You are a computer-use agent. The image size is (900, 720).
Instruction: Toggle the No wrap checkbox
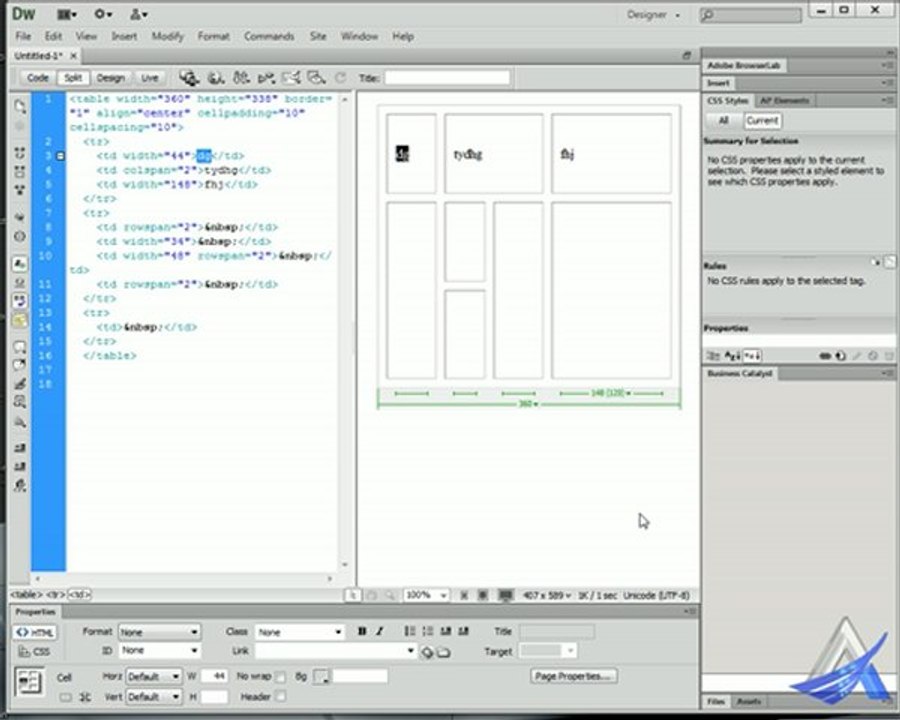click(x=280, y=677)
